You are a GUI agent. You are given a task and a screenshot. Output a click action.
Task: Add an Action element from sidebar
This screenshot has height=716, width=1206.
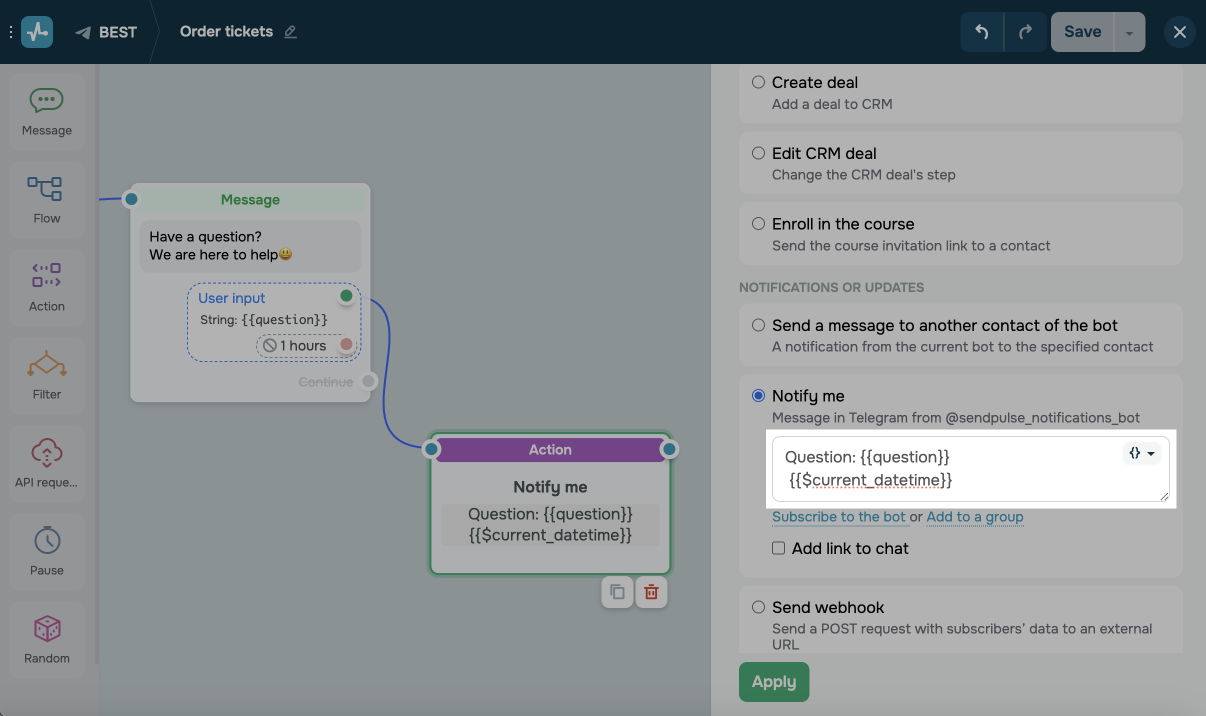[47, 288]
